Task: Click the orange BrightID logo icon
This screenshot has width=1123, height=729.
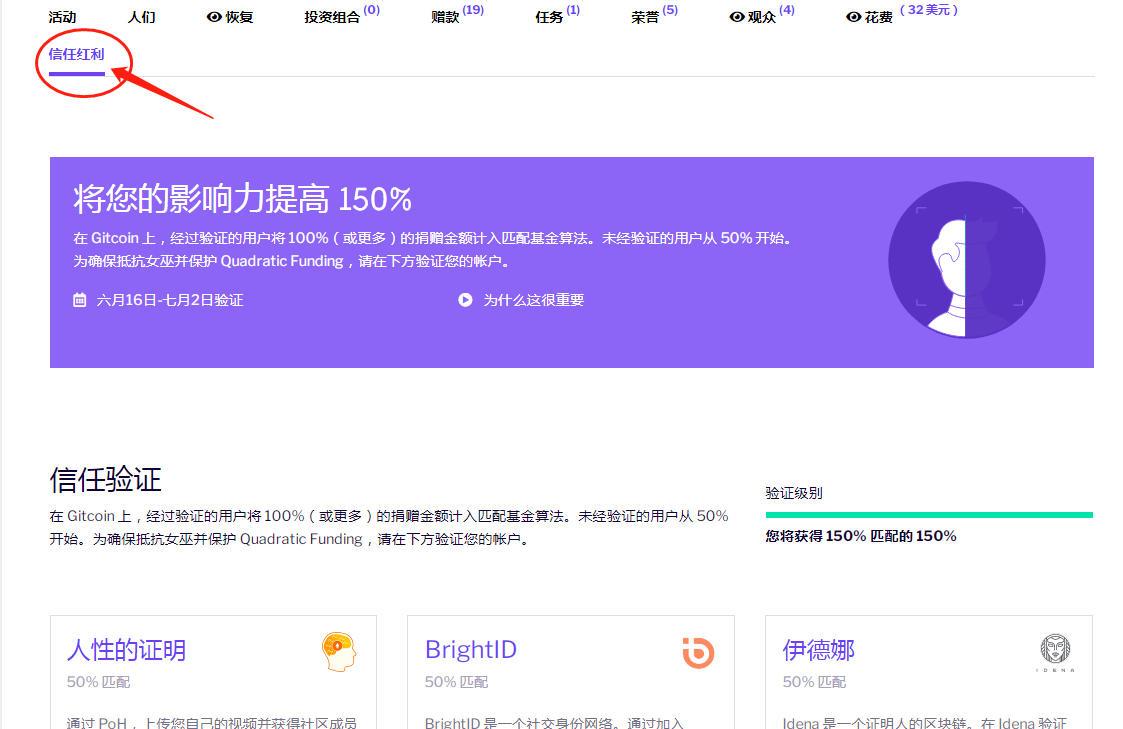Action: [698, 652]
